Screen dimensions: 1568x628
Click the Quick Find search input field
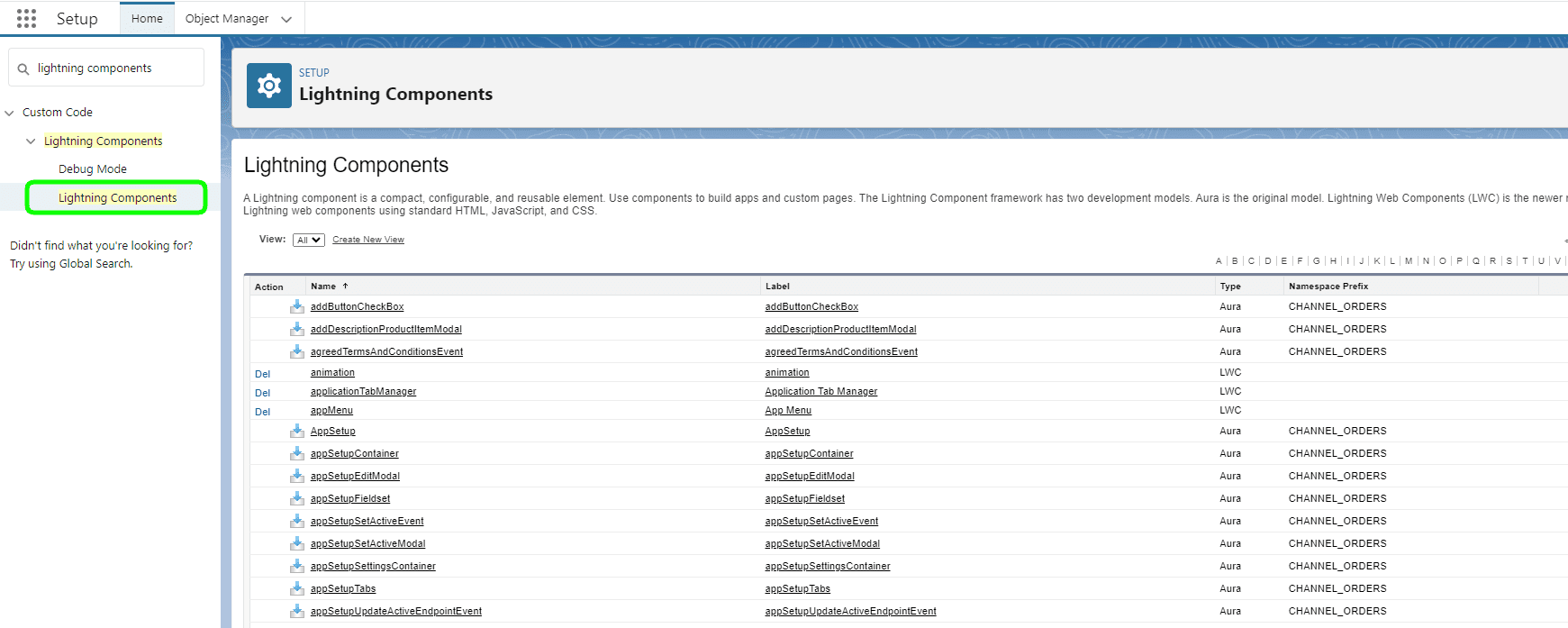106,68
